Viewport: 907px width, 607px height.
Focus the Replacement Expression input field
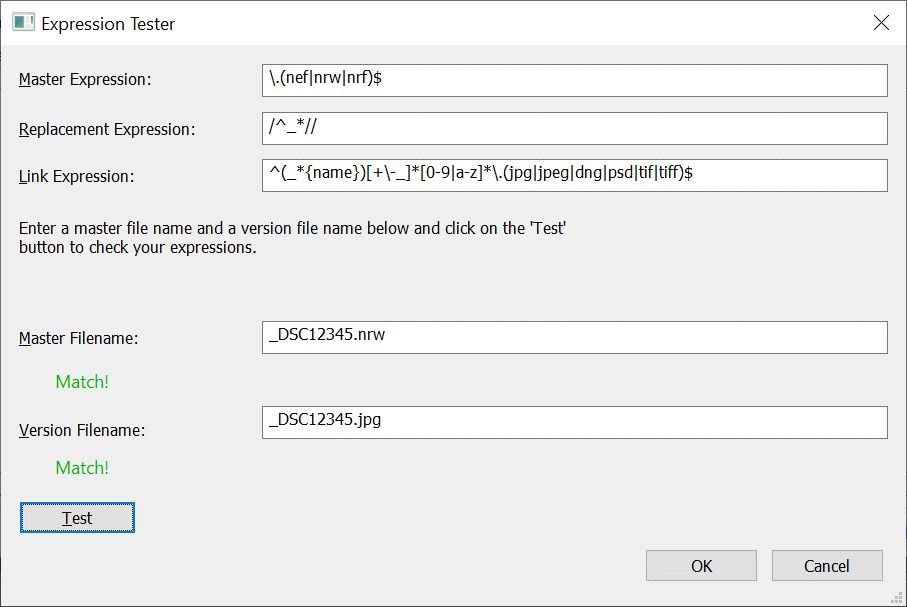[574, 128]
